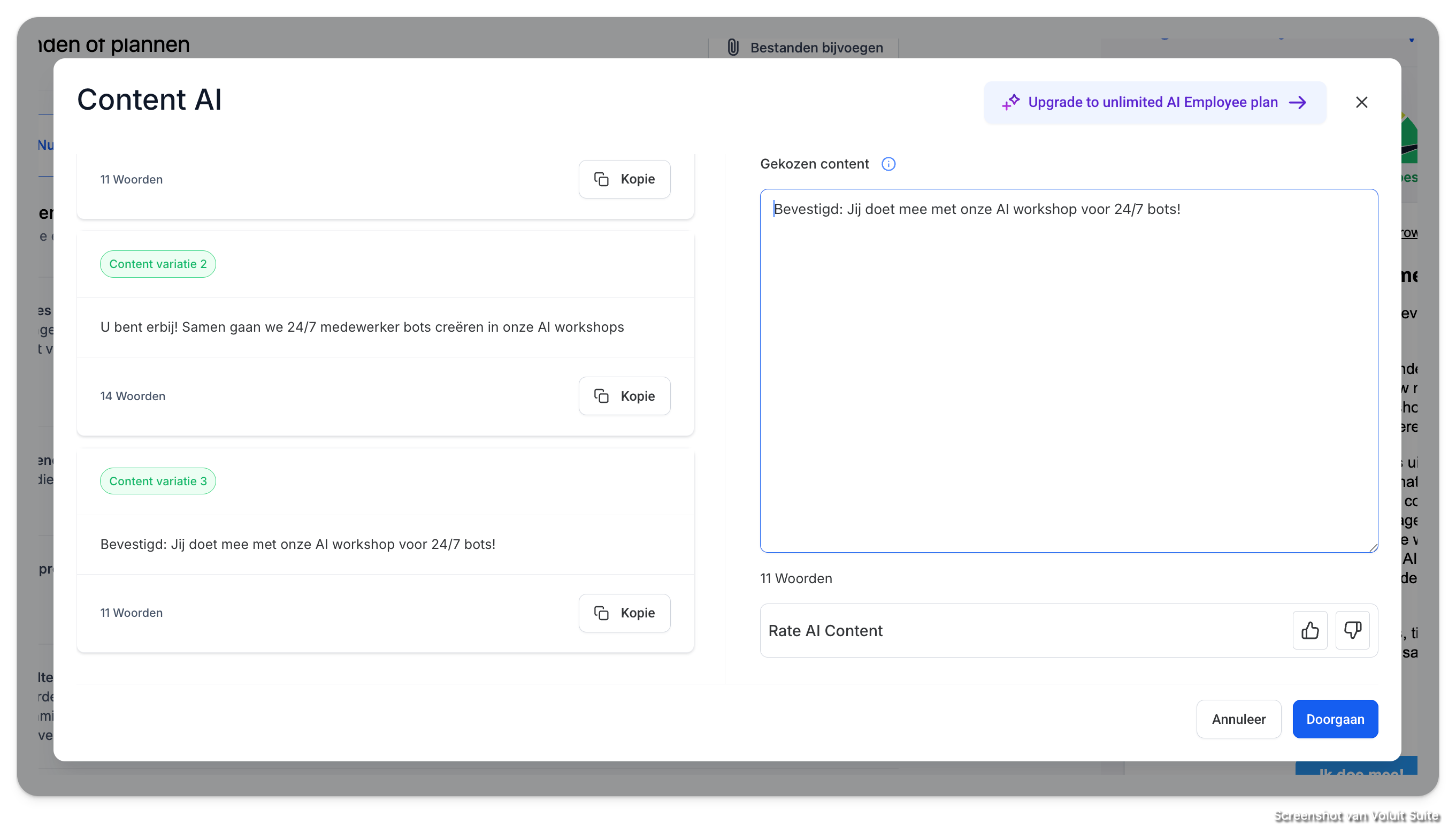The image size is (1456, 840).
Task: Click the thumbs up rating icon
Action: tap(1309, 630)
